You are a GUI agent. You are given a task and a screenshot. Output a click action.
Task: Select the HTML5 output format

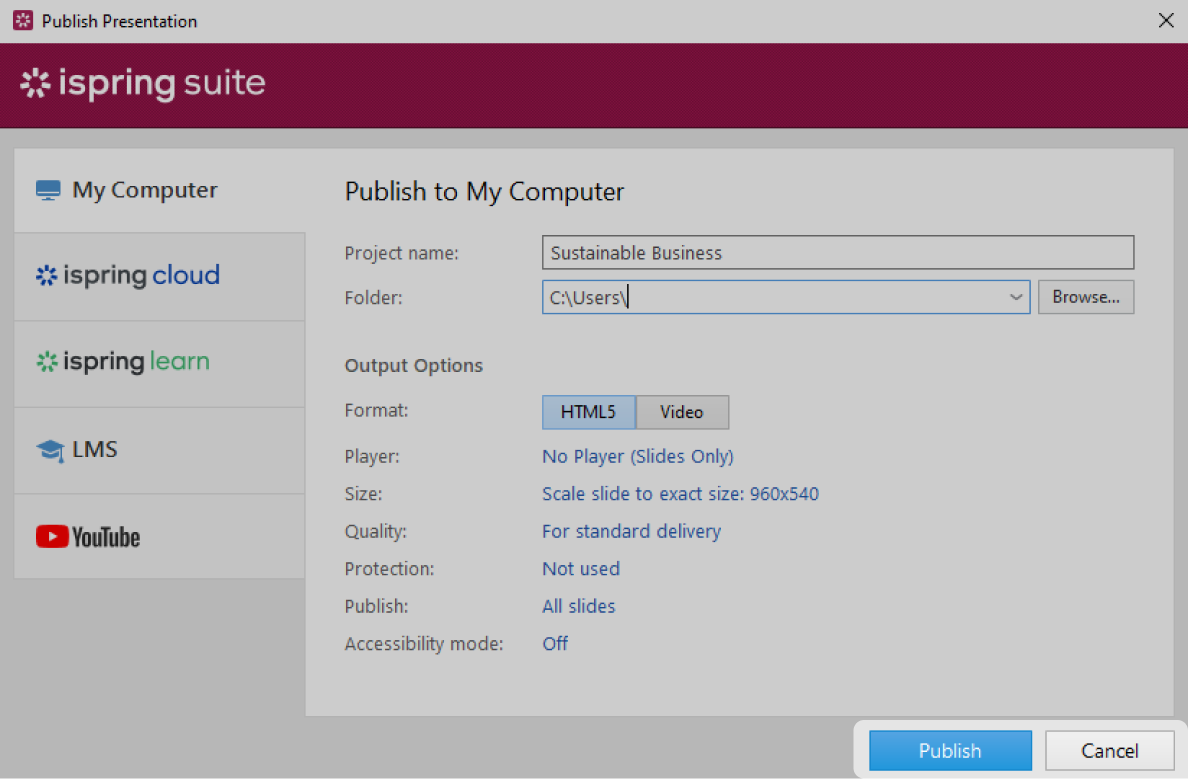(x=588, y=412)
